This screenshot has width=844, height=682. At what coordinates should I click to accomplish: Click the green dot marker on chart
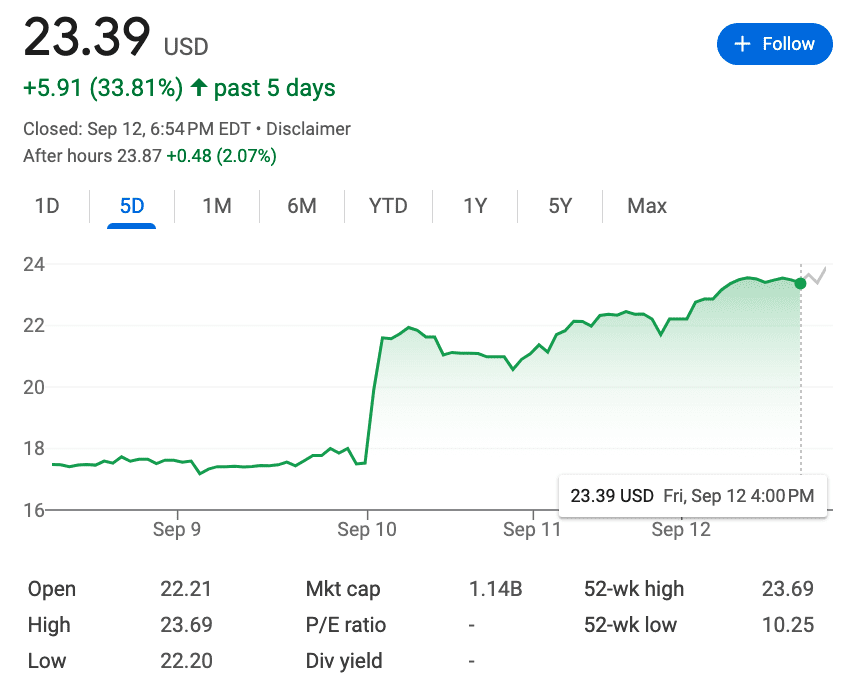[800, 283]
